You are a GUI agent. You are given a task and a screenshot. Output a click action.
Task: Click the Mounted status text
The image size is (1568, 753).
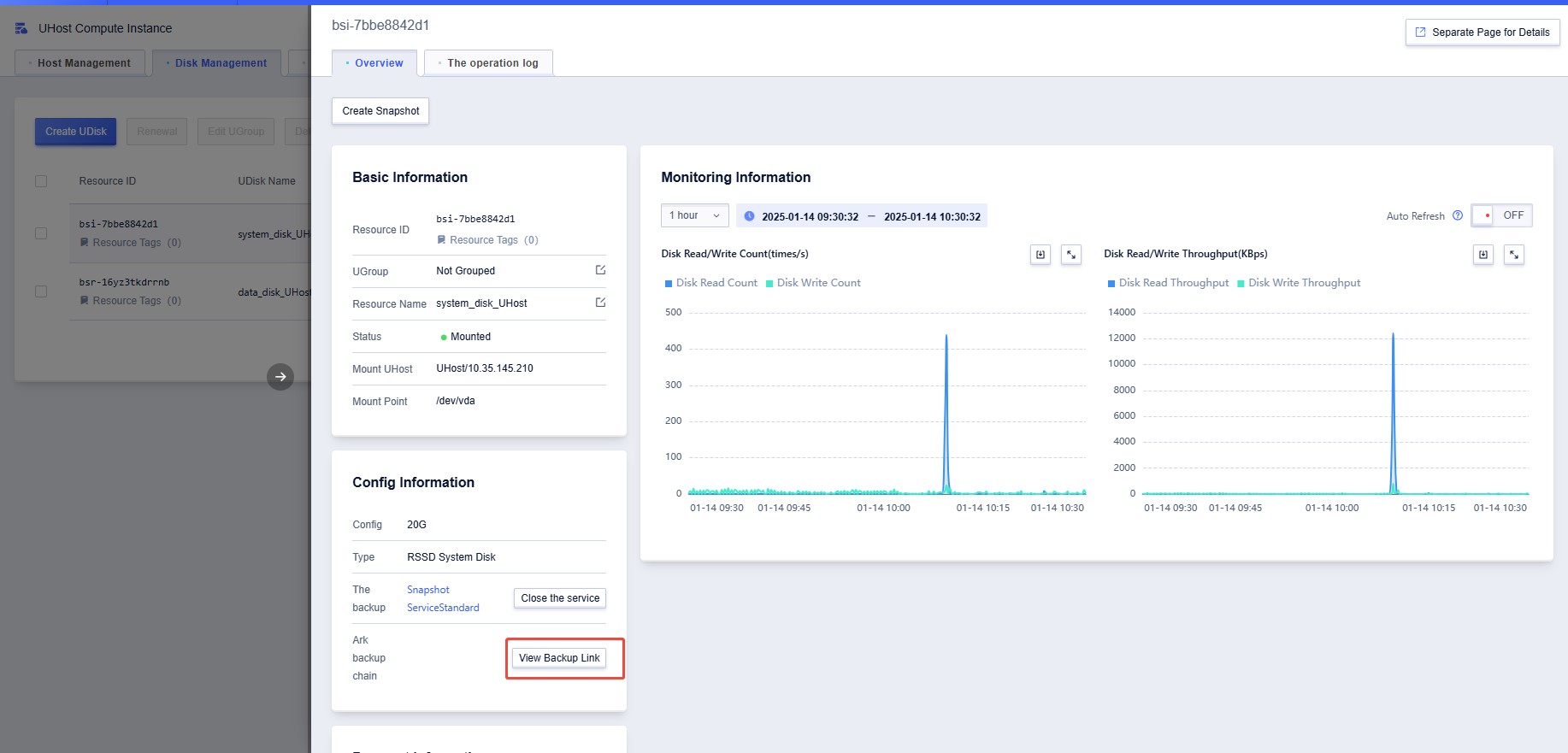pyautogui.click(x=470, y=337)
